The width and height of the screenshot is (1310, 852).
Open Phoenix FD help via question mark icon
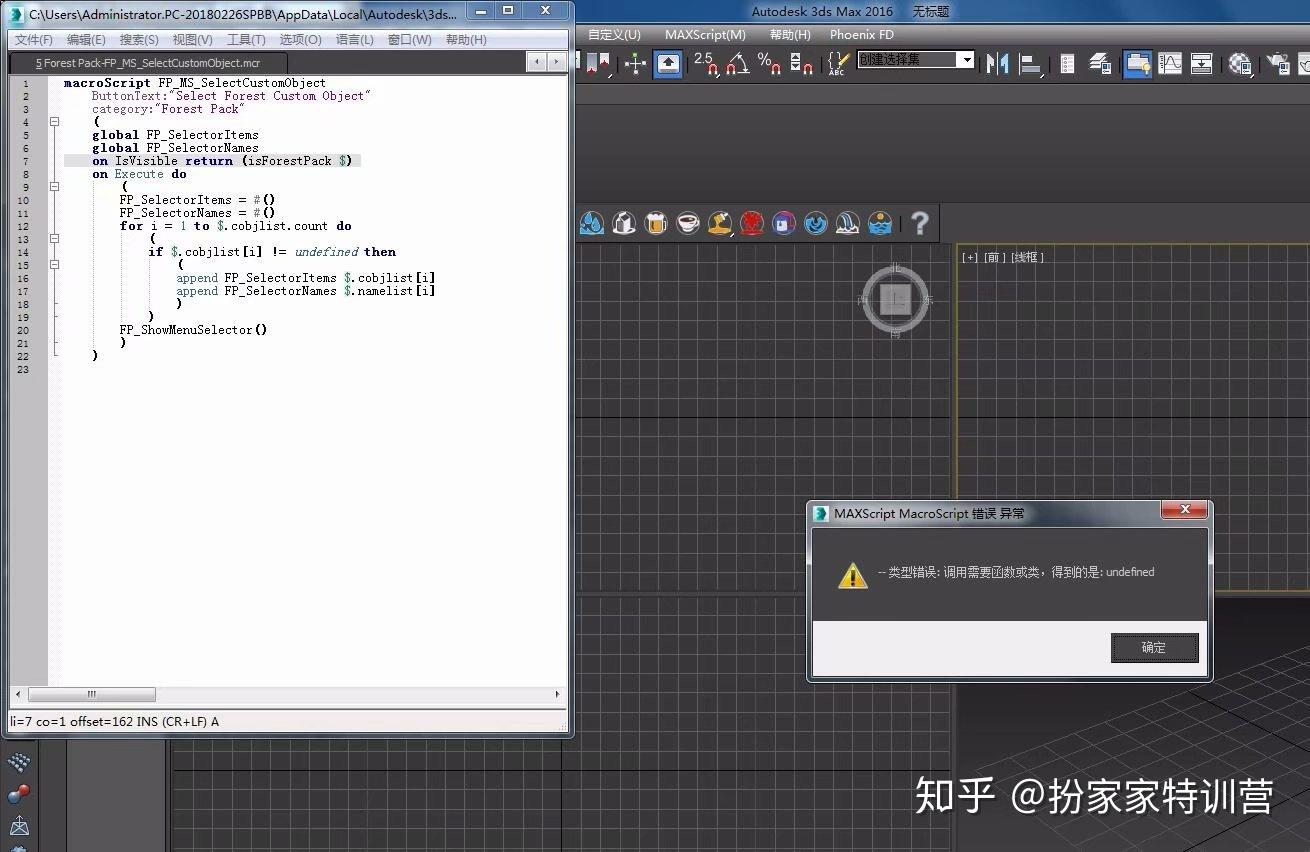coord(919,223)
